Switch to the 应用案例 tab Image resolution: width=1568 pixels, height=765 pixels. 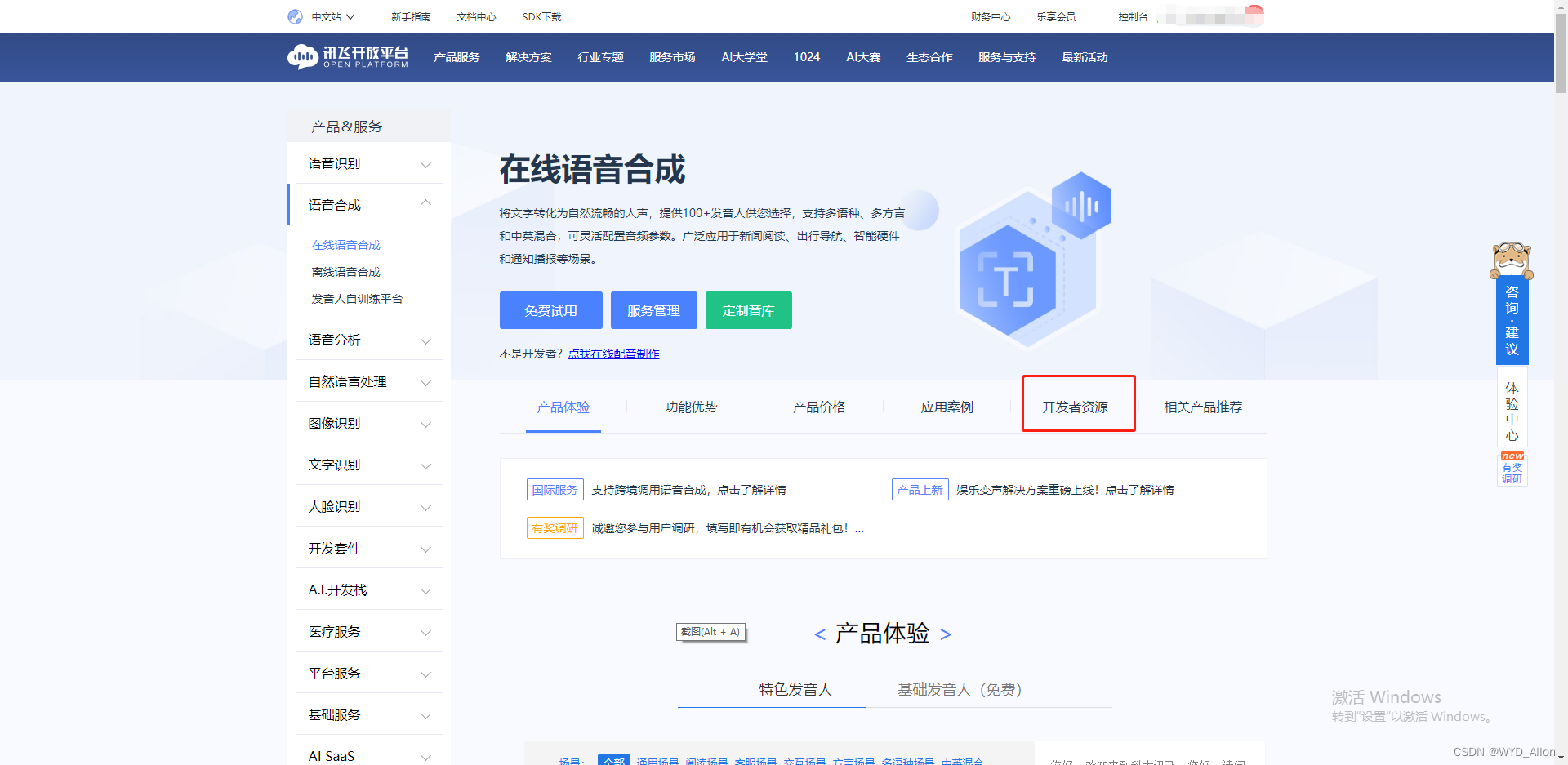tap(947, 407)
